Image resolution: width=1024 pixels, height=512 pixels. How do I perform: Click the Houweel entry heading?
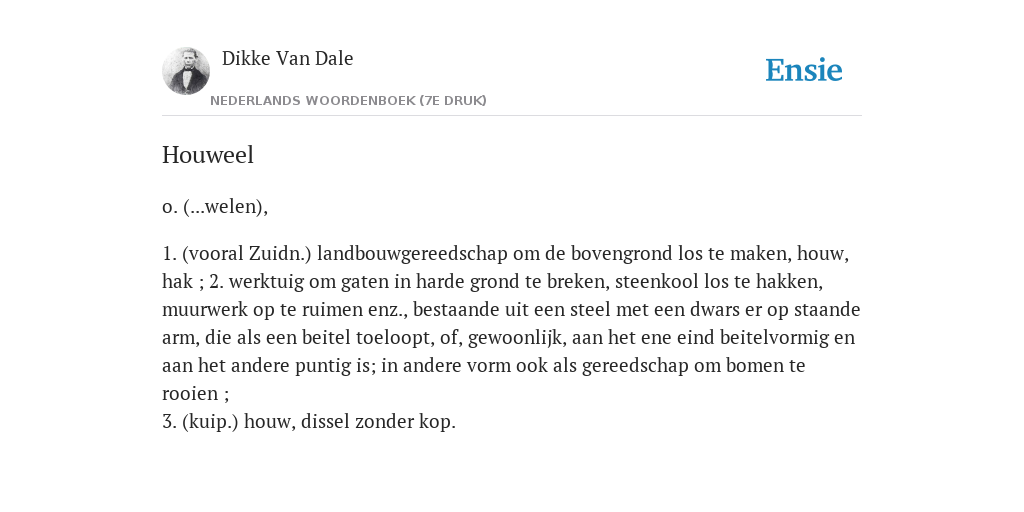pyautogui.click(x=208, y=155)
